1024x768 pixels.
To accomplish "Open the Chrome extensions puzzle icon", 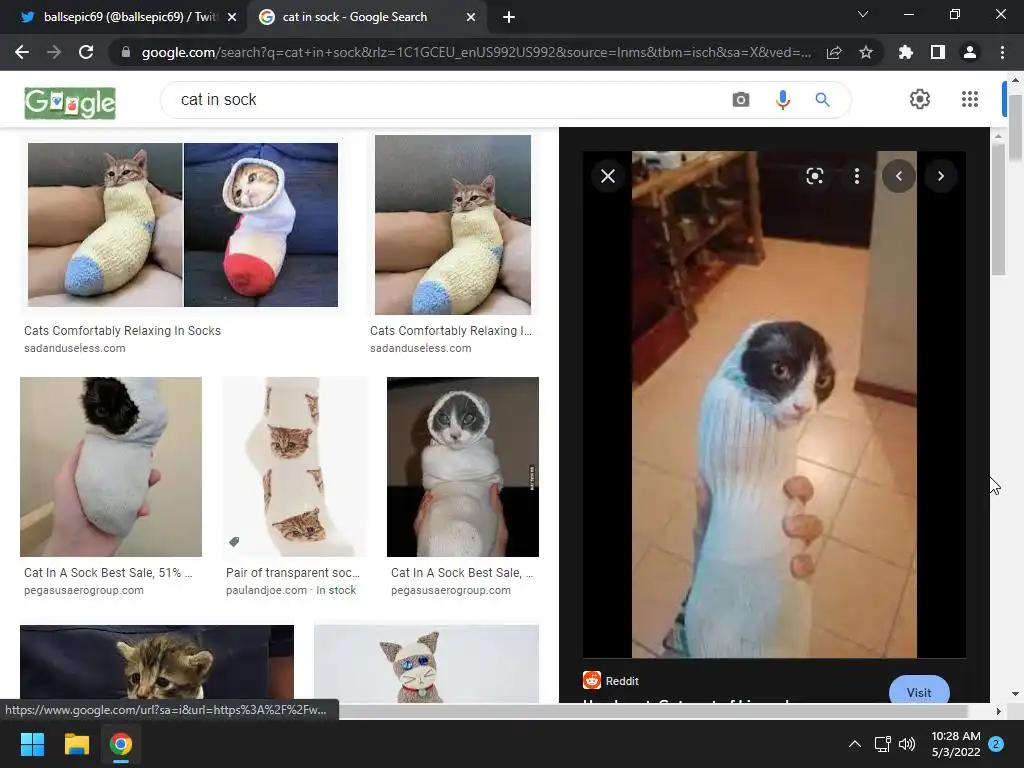I will click(906, 52).
